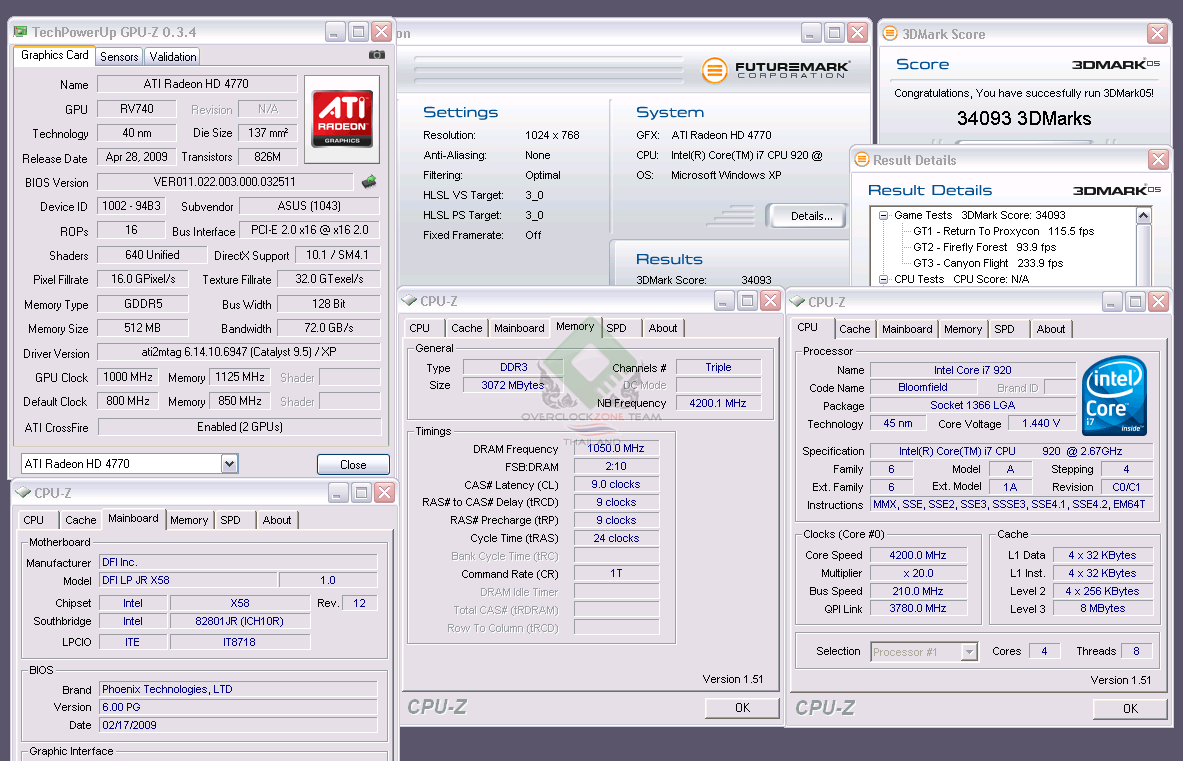Click the CPU-Z Memory window title icon
Image resolution: width=1183 pixels, height=761 pixels.
click(x=409, y=301)
